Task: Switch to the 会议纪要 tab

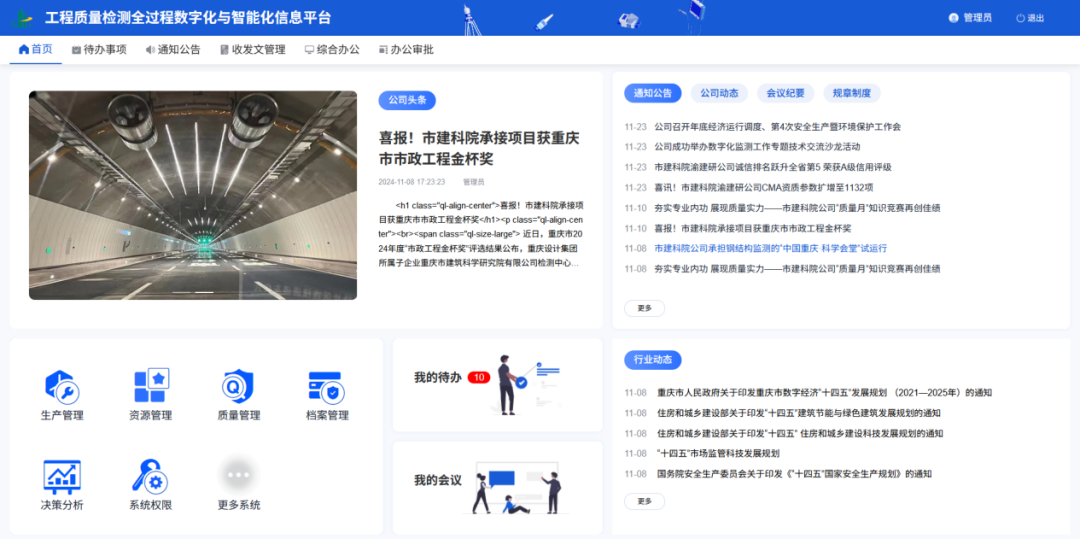Action: (x=785, y=93)
